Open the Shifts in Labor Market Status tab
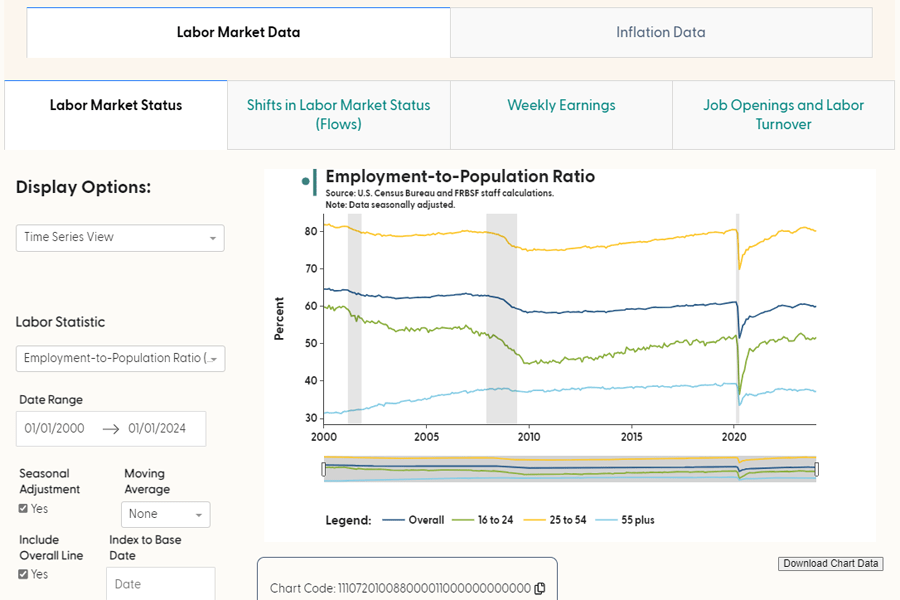Viewport: 900px width, 600px height. coord(338,114)
